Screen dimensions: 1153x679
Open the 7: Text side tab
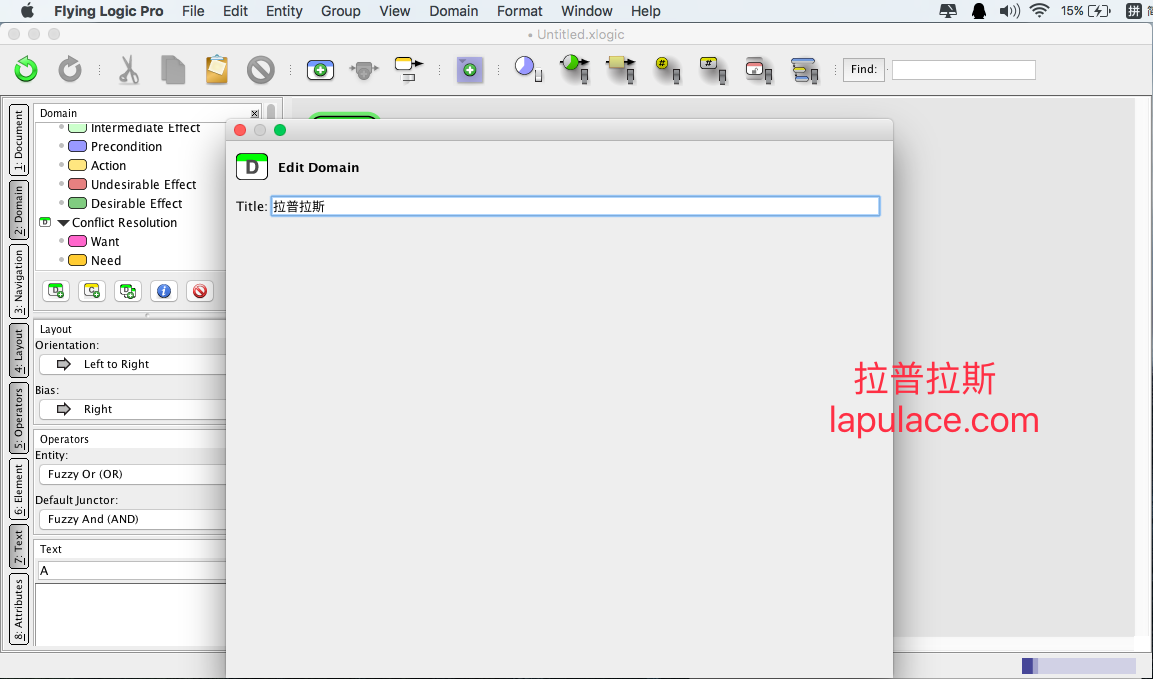[x=19, y=547]
